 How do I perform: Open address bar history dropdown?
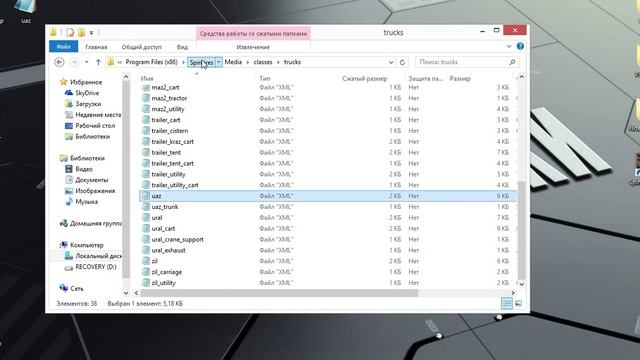pyautogui.click(x=391, y=62)
